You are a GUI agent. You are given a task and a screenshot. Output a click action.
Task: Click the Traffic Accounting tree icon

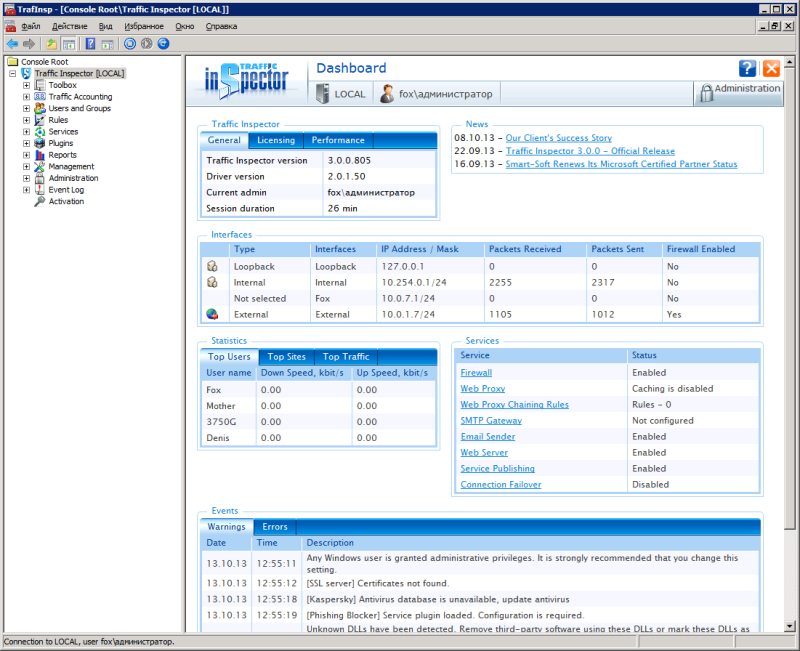coord(40,96)
